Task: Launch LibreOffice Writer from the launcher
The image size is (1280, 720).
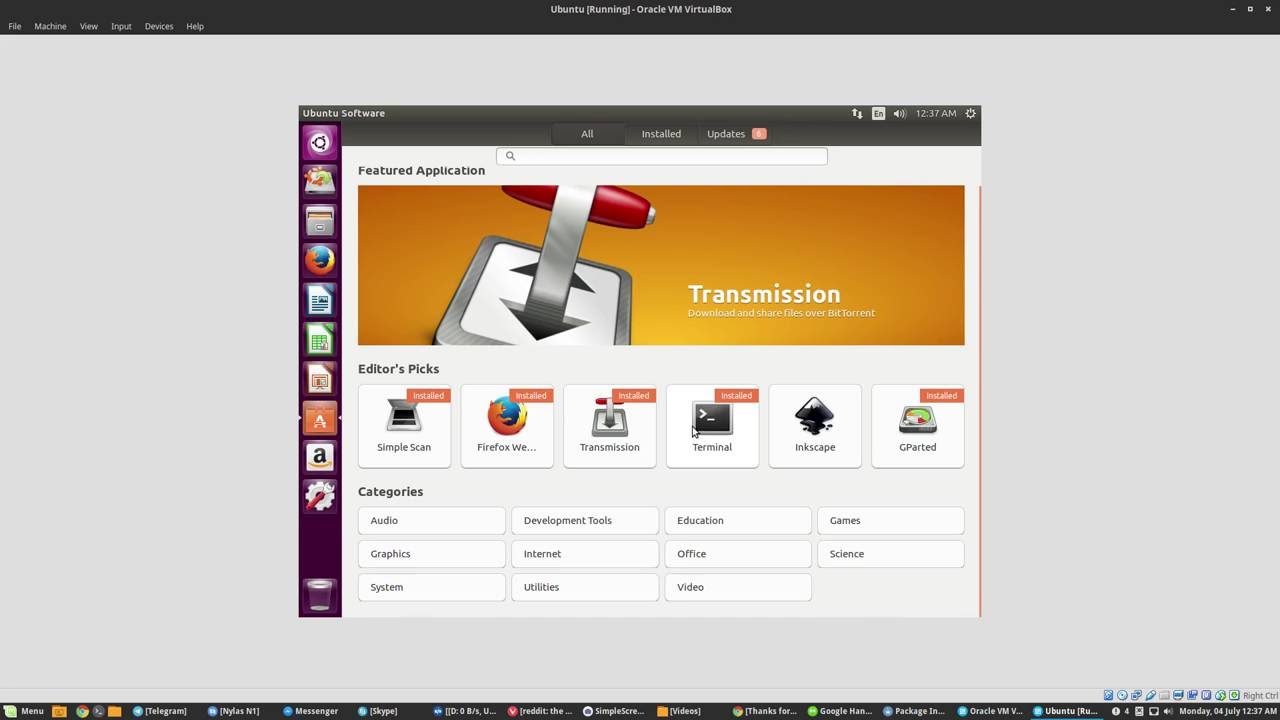Action: pos(320,300)
